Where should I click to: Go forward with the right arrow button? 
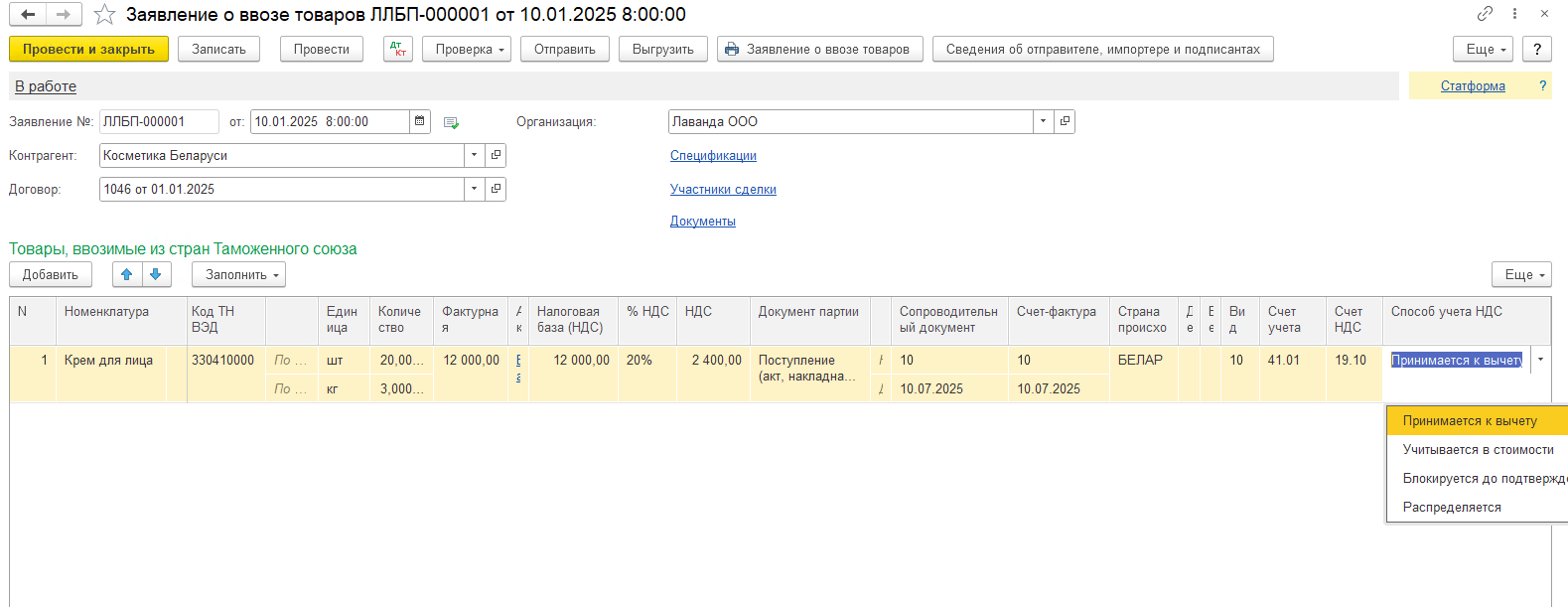[64, 14]
